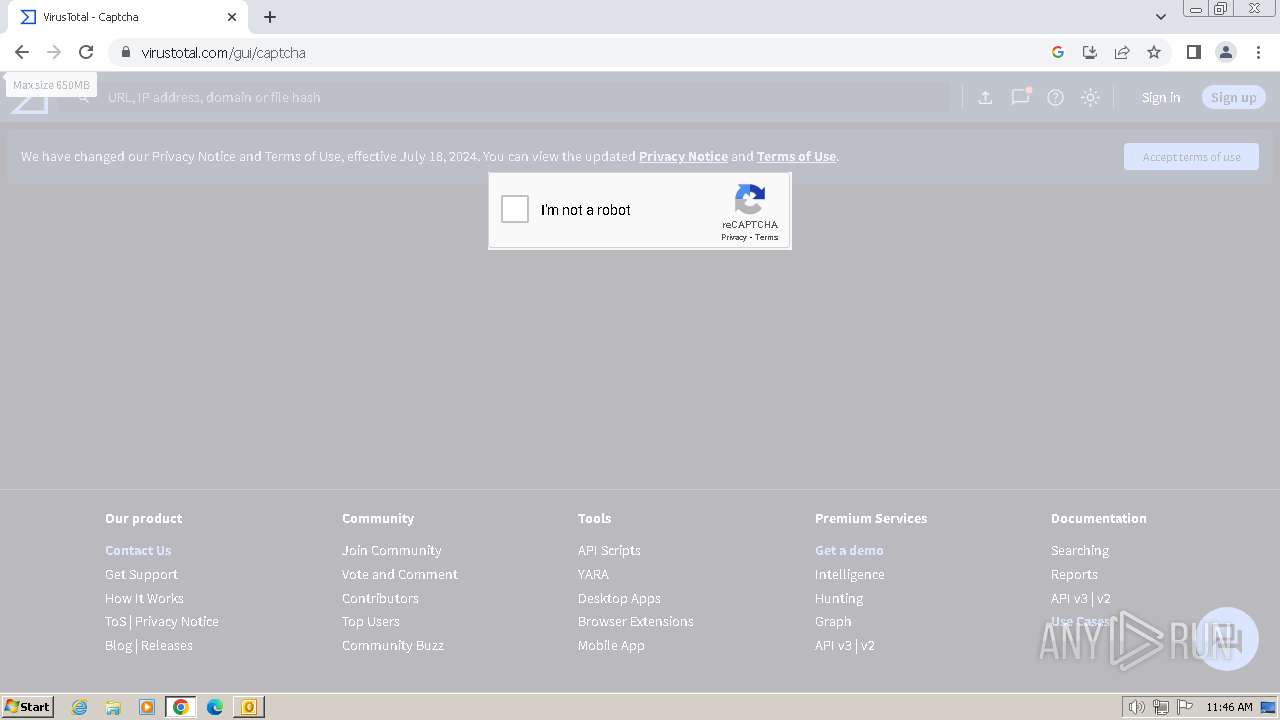Open Contributors footer link
This screenshot has height=720, width=1280.
tap(380, 598)
